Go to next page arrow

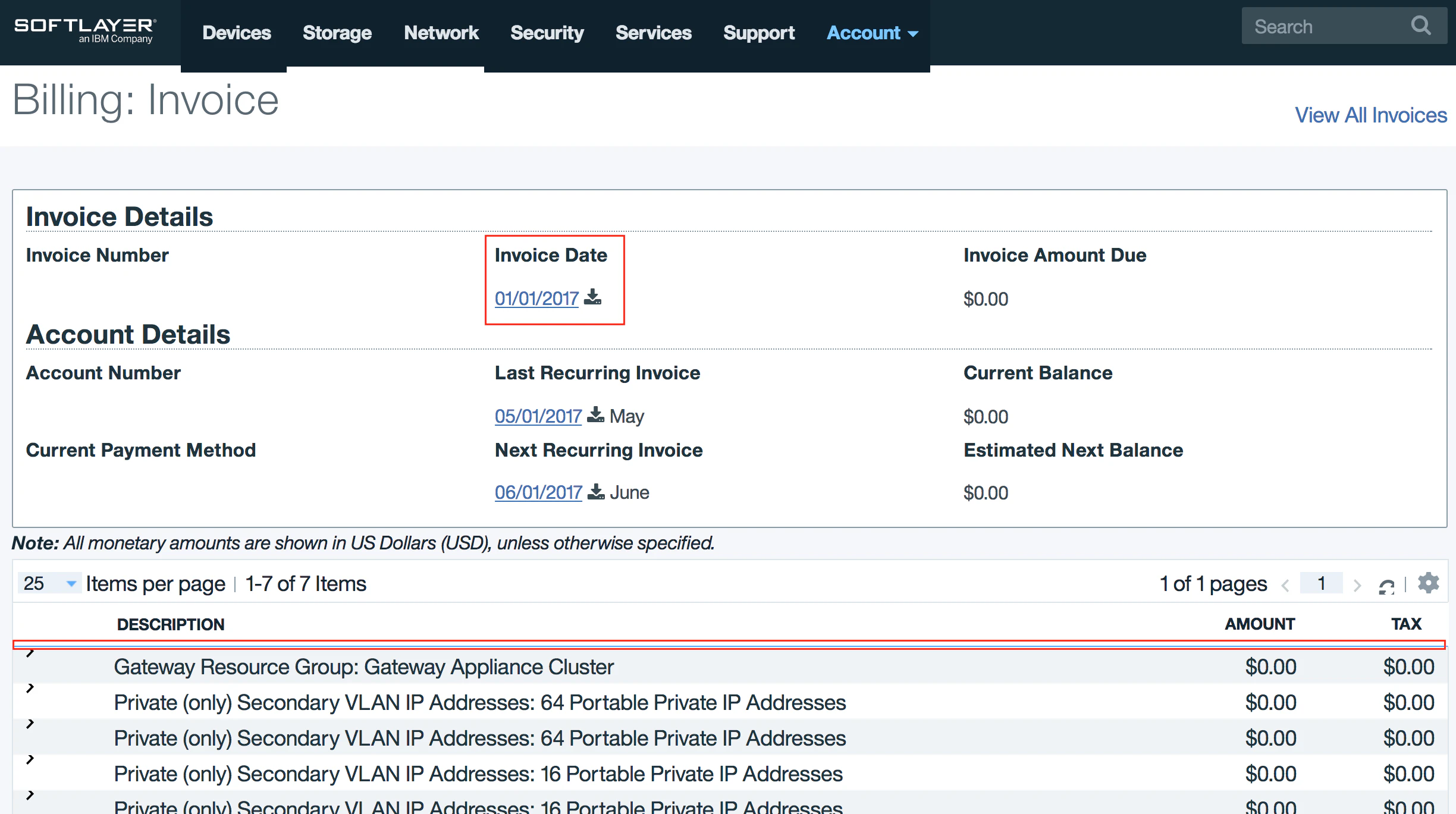pos(1357,585)
